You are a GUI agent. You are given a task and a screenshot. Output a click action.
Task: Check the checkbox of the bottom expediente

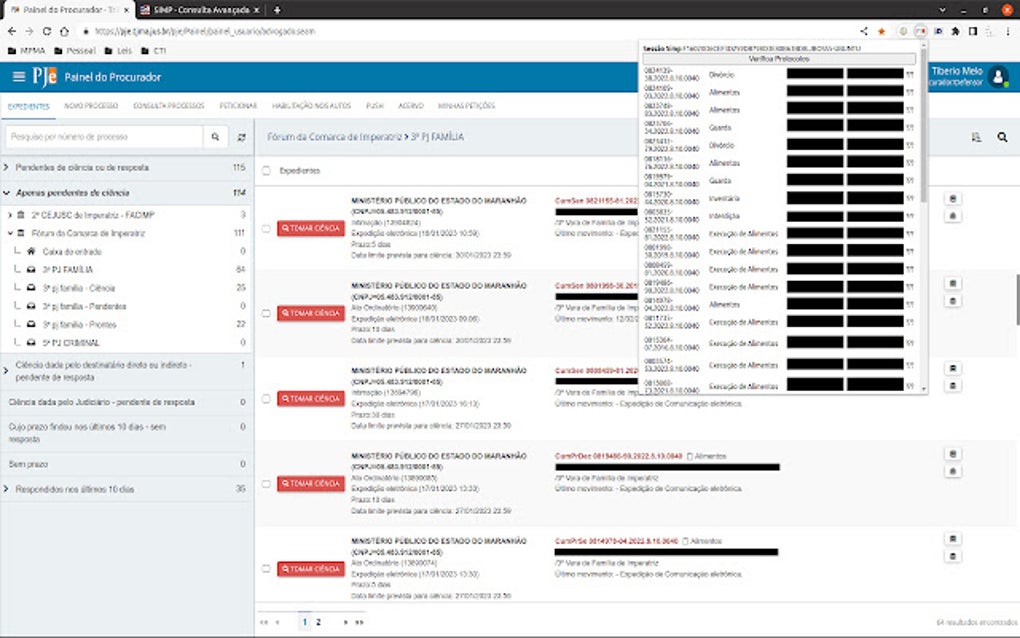tap(264, 569)
